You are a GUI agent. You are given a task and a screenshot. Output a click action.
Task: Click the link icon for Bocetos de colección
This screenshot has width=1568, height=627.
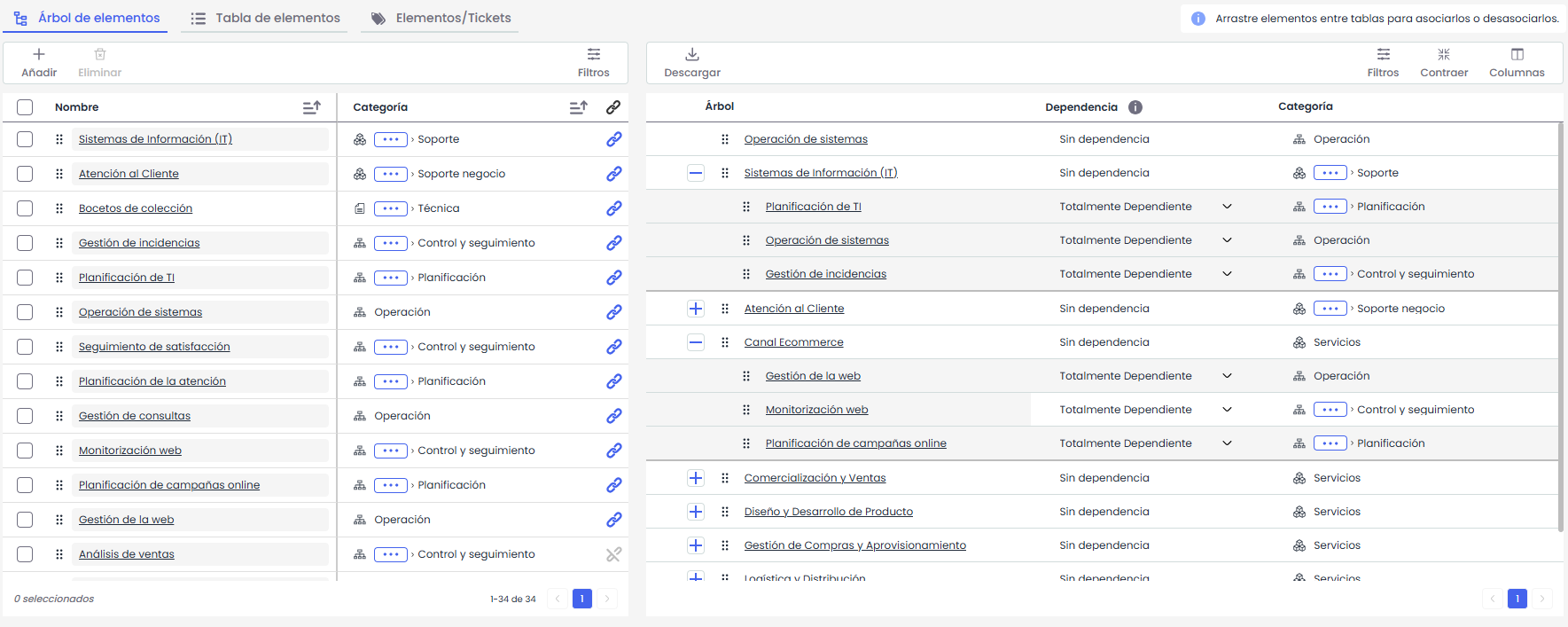(613, 208)
